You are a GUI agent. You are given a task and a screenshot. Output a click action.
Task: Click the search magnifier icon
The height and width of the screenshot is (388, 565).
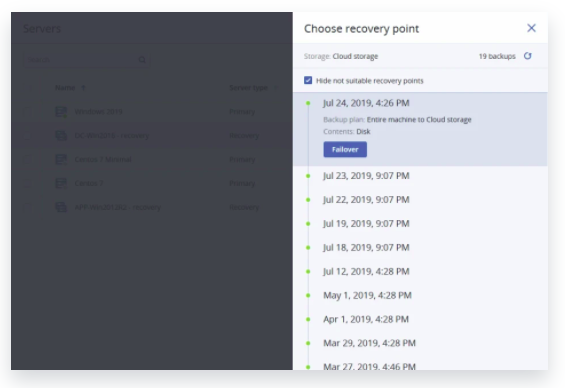(x=142, y=59)
